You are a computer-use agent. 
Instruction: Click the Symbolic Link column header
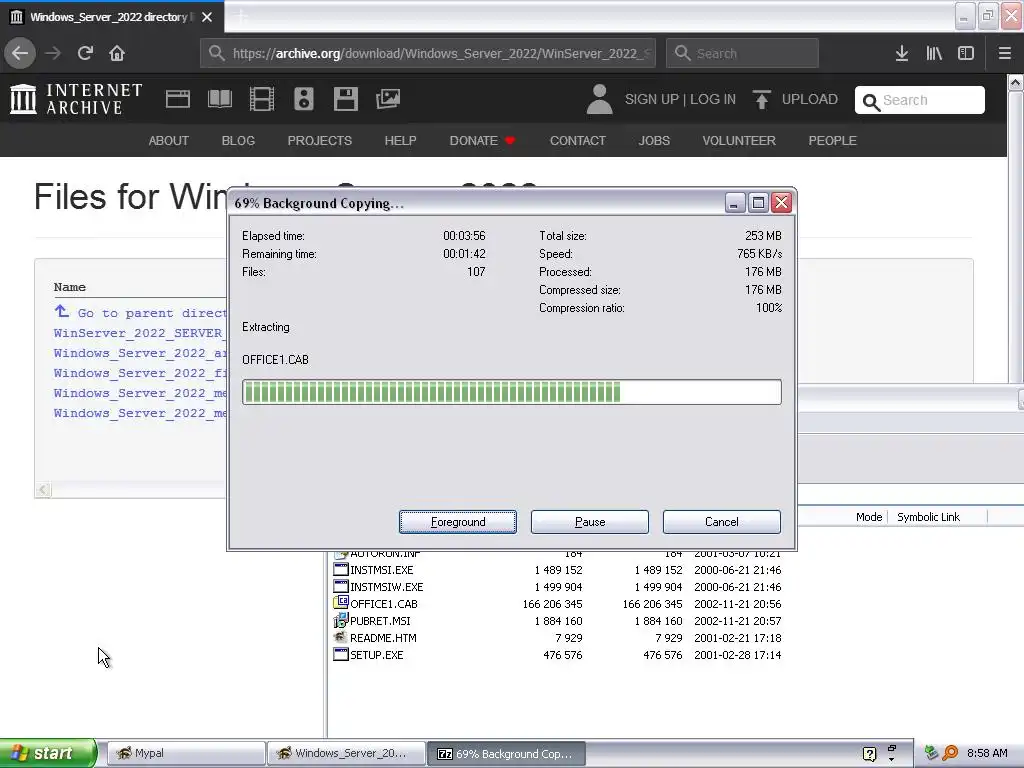coord(928,517)
